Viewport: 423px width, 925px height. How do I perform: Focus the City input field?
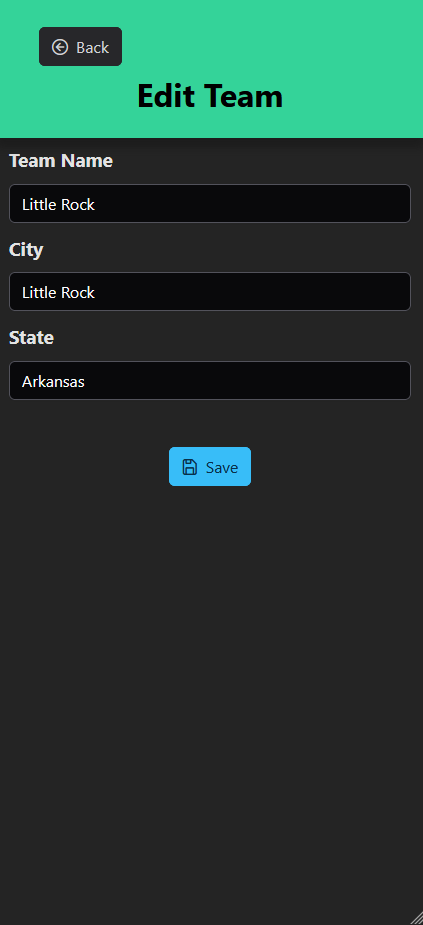click(x=210, y=291)
